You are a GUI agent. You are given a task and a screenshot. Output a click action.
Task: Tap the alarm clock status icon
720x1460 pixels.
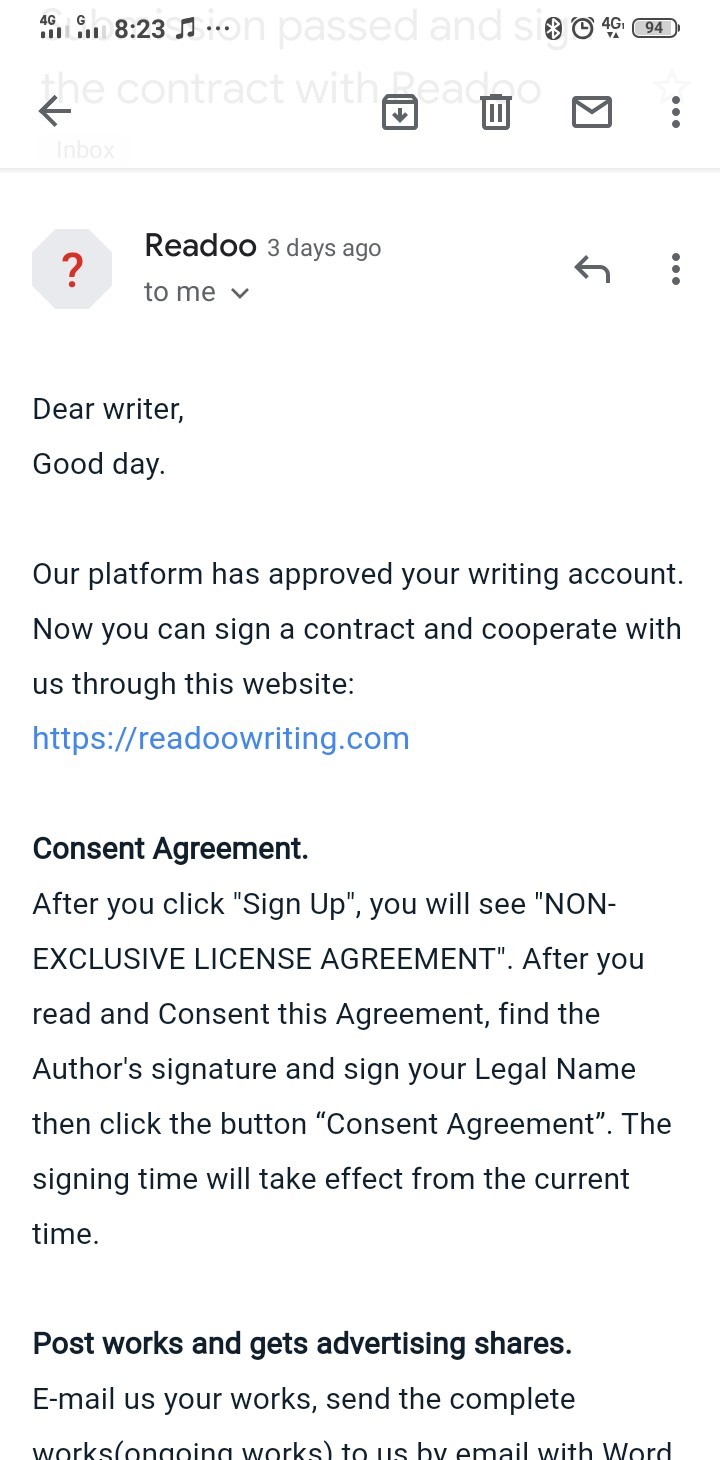click(x=582, y=28)
